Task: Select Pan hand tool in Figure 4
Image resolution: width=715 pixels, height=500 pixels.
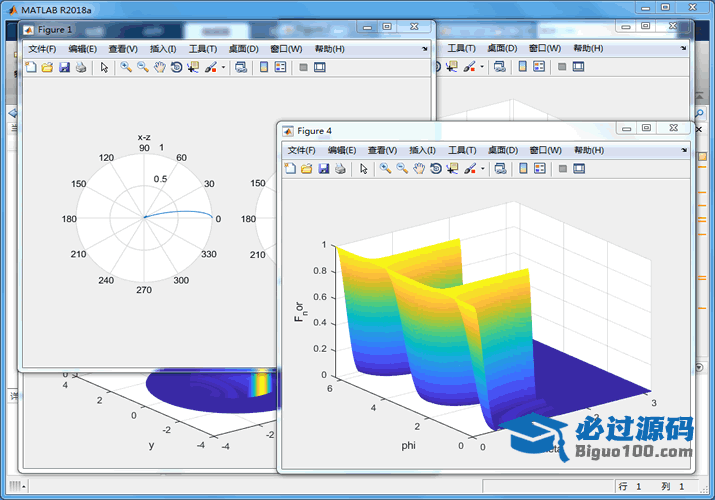Action: coord(419,169)
